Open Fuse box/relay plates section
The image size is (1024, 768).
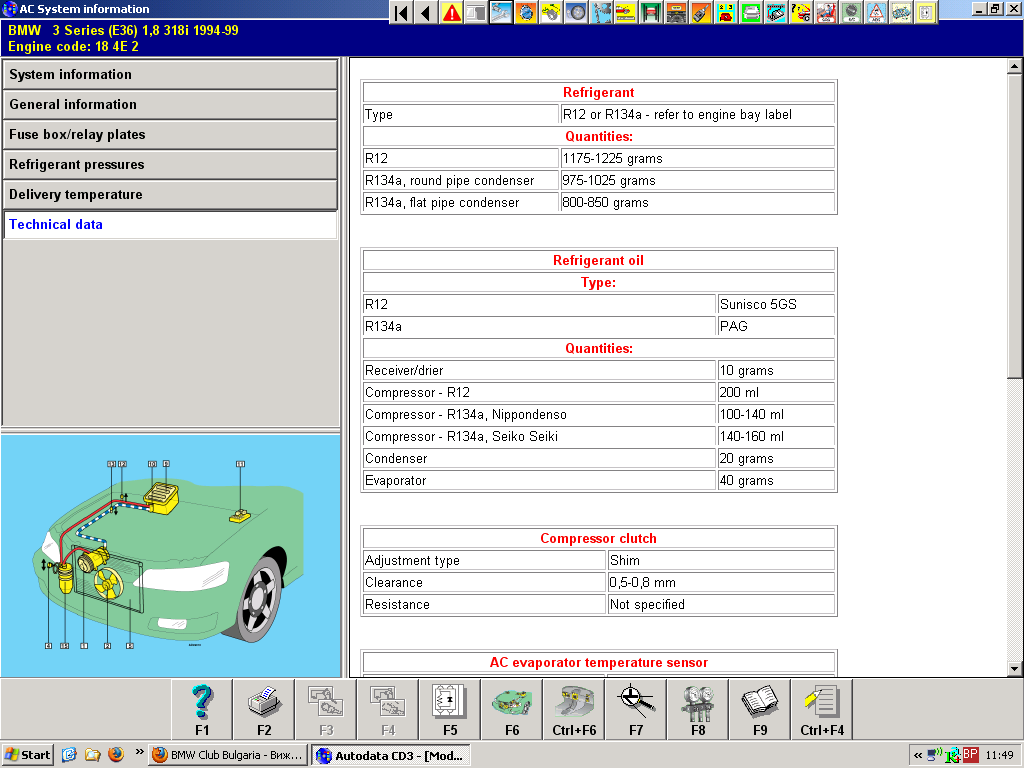170,135
